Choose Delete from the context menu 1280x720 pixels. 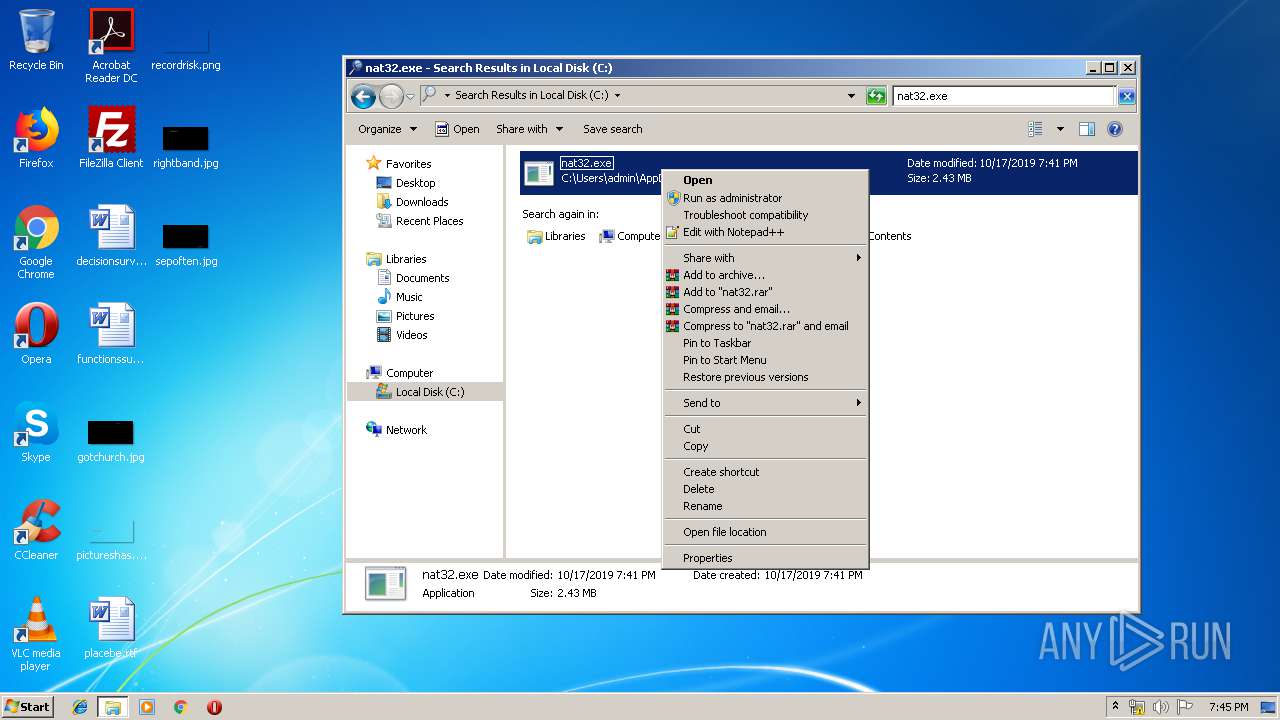click(766, 489)
